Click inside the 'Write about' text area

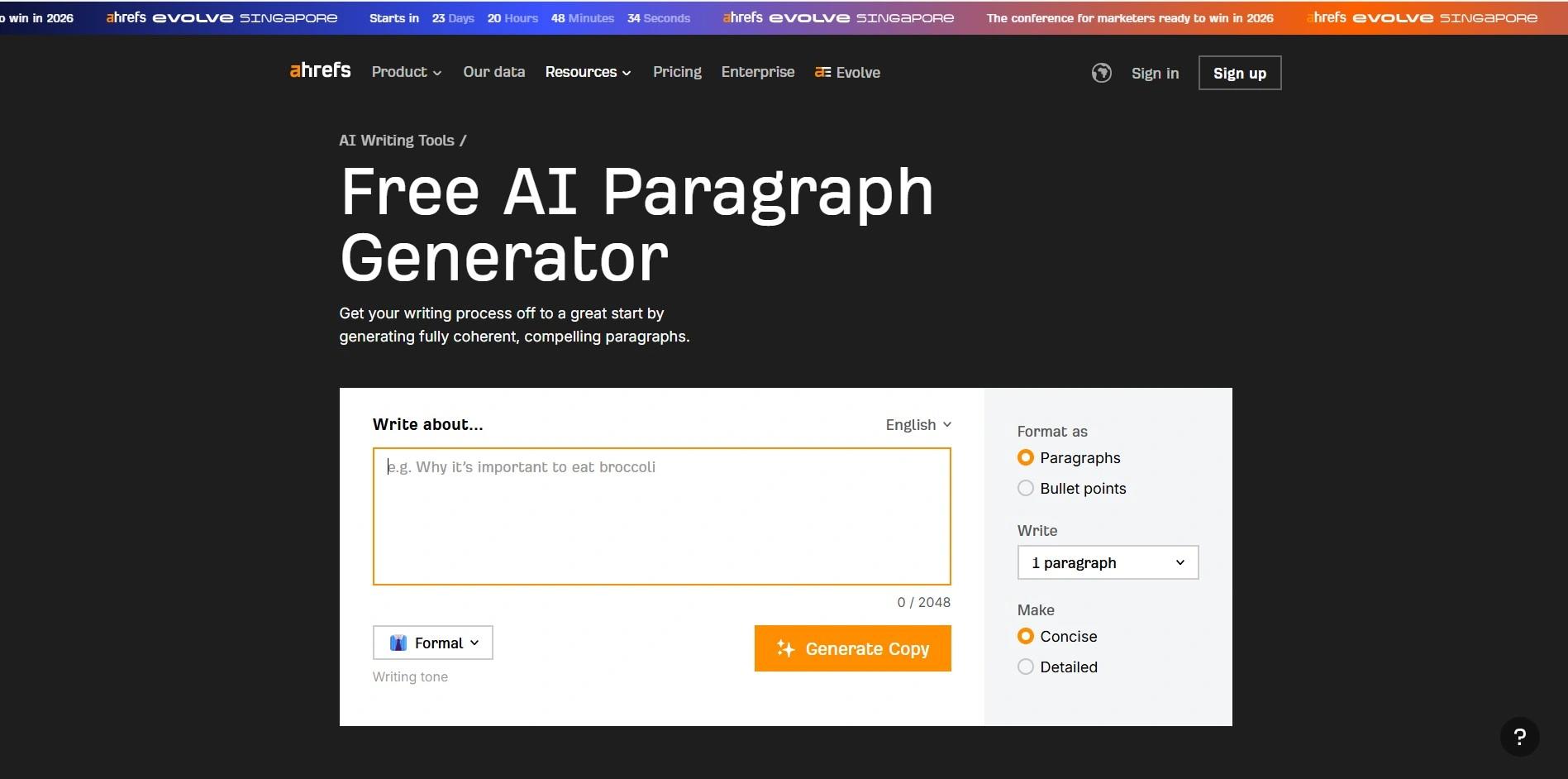(661, 516)
